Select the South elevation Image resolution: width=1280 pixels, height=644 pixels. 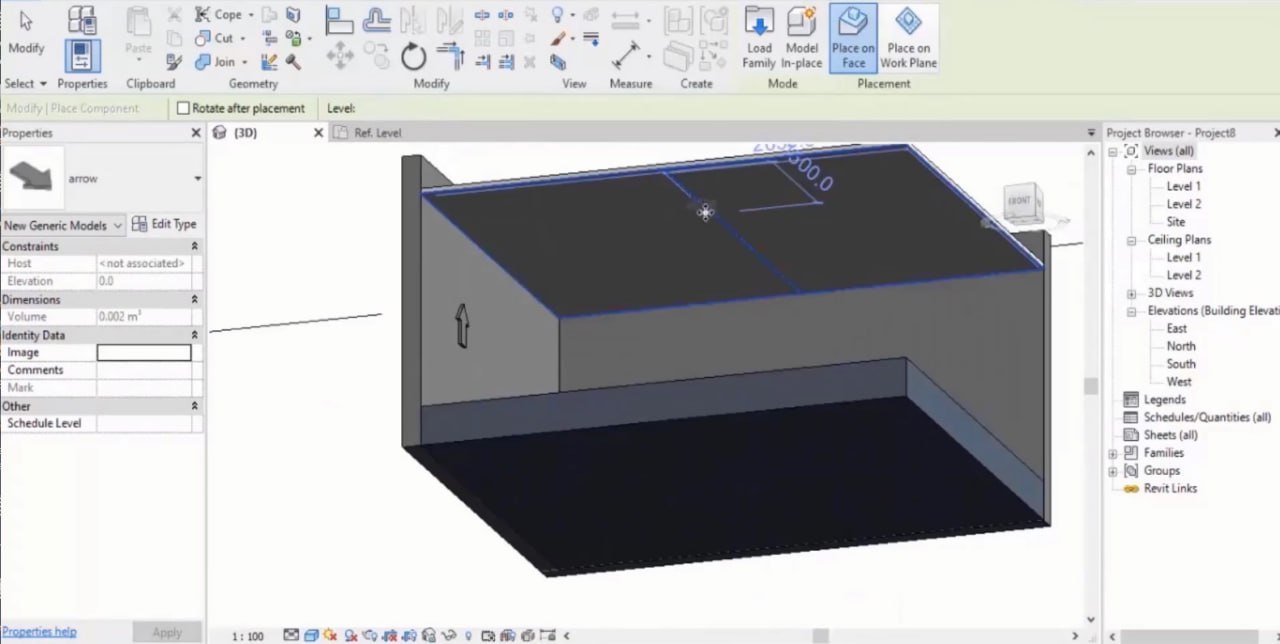(1181, 364)
